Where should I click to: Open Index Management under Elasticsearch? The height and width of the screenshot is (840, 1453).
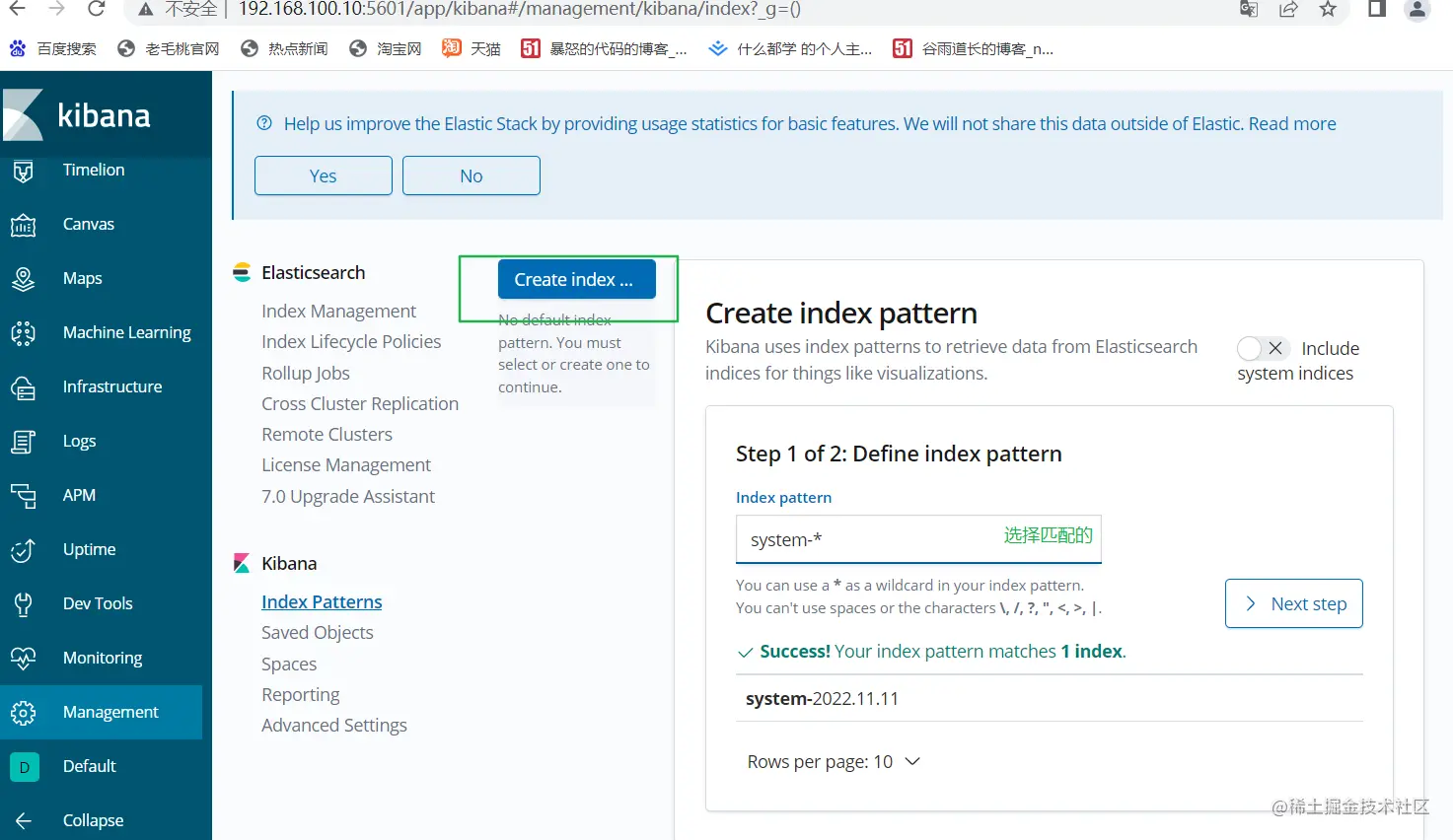[338, 312]
